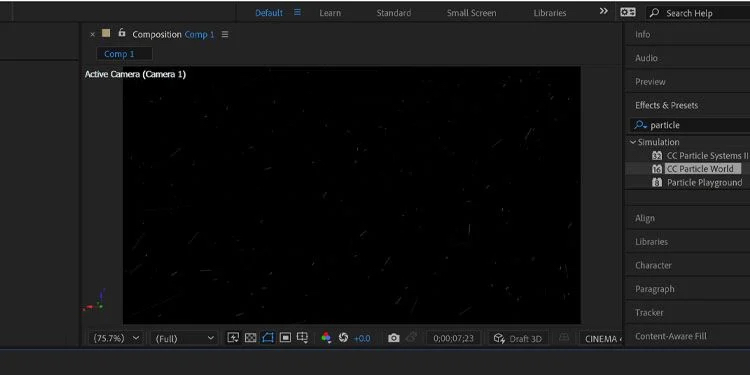Switch to the Small Screen workspace
Viewport: 750px width, 375px height.
[x=472, y=13]
